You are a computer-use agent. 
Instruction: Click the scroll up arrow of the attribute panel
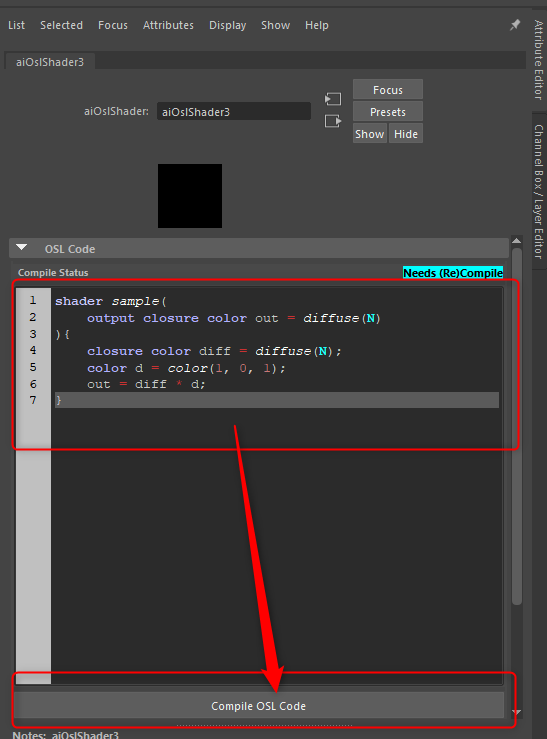516,241
